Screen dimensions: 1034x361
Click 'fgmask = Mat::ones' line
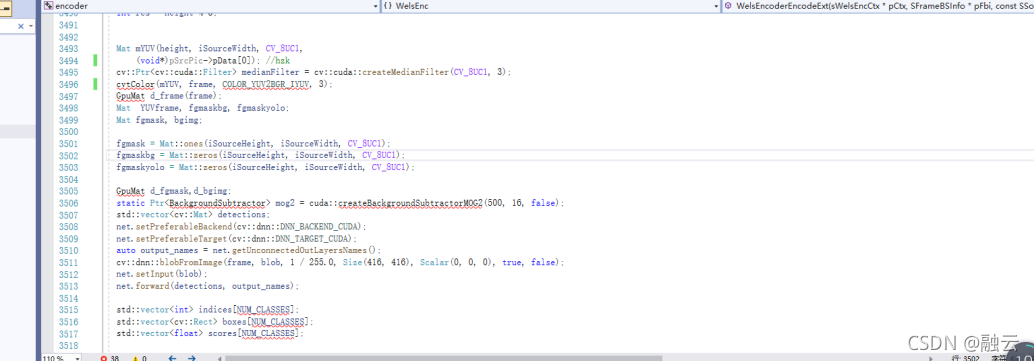pos(253,144)
